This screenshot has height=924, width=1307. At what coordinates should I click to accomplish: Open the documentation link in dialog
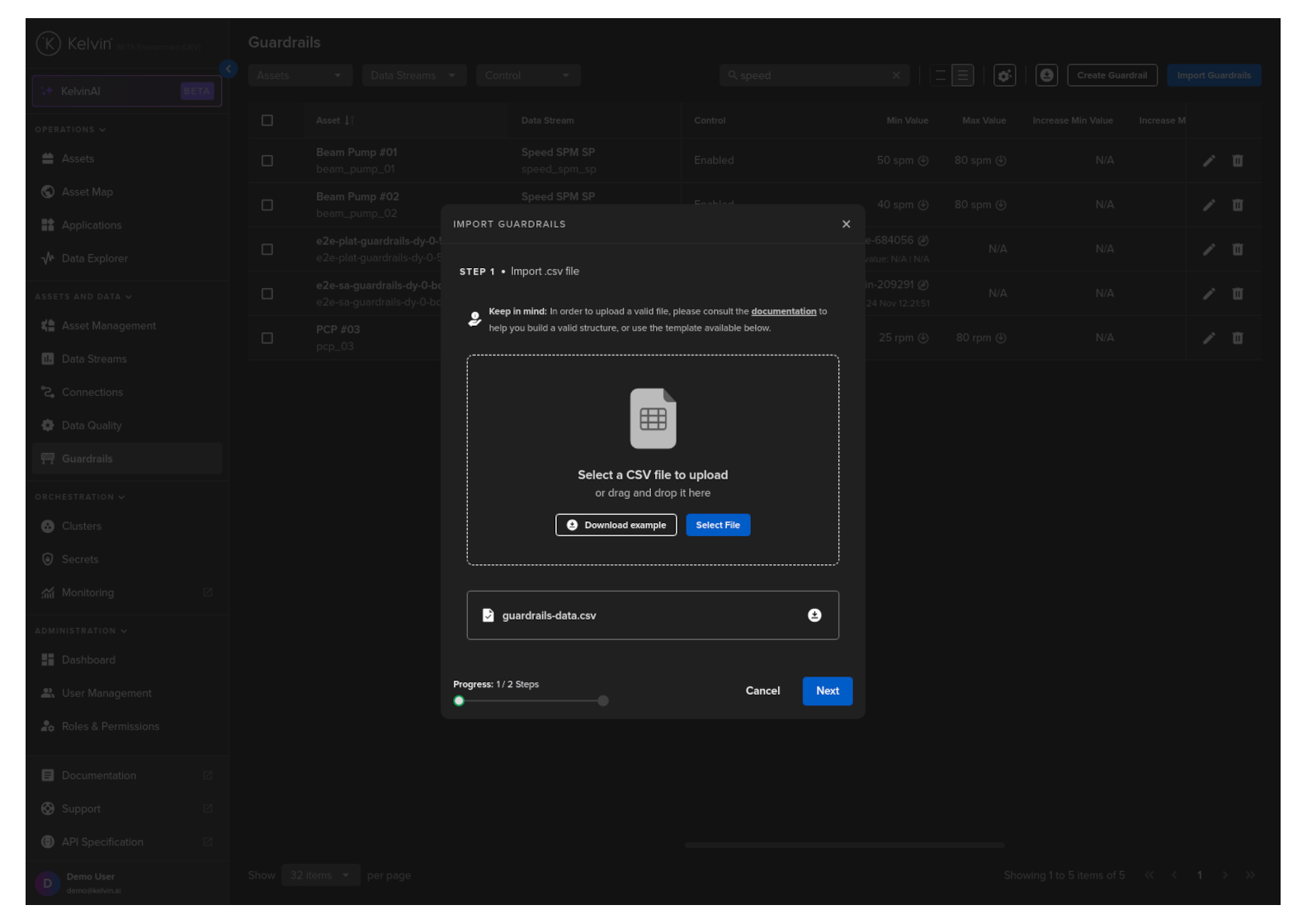point(783,312)
